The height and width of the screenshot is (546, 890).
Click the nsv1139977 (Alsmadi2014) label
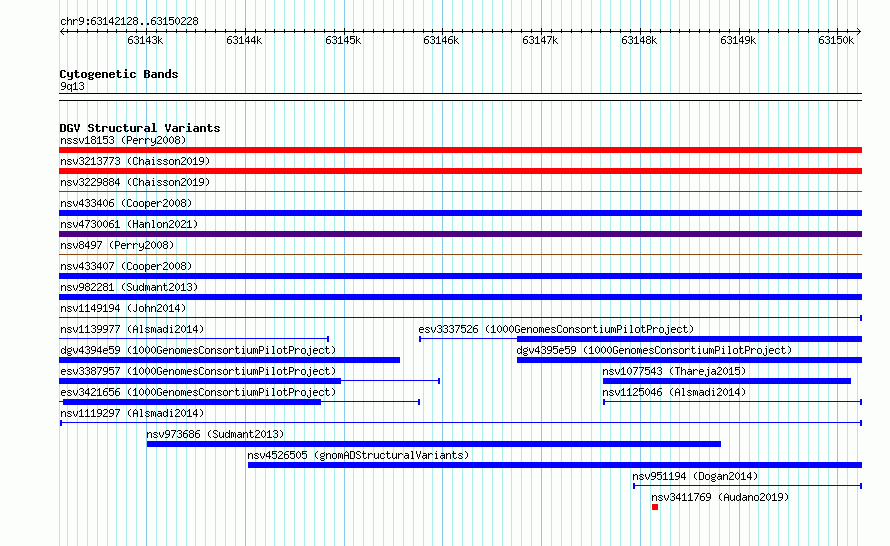coord(132,329)
